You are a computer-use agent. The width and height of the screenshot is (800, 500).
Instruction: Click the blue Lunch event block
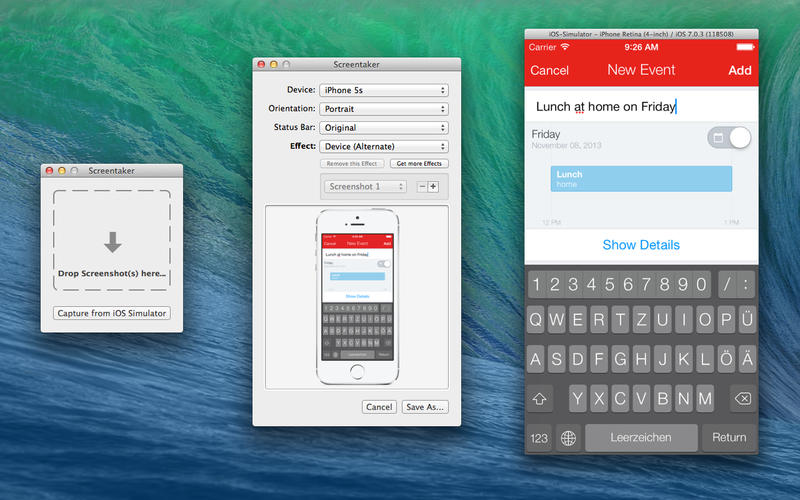[x=641, y=179]
